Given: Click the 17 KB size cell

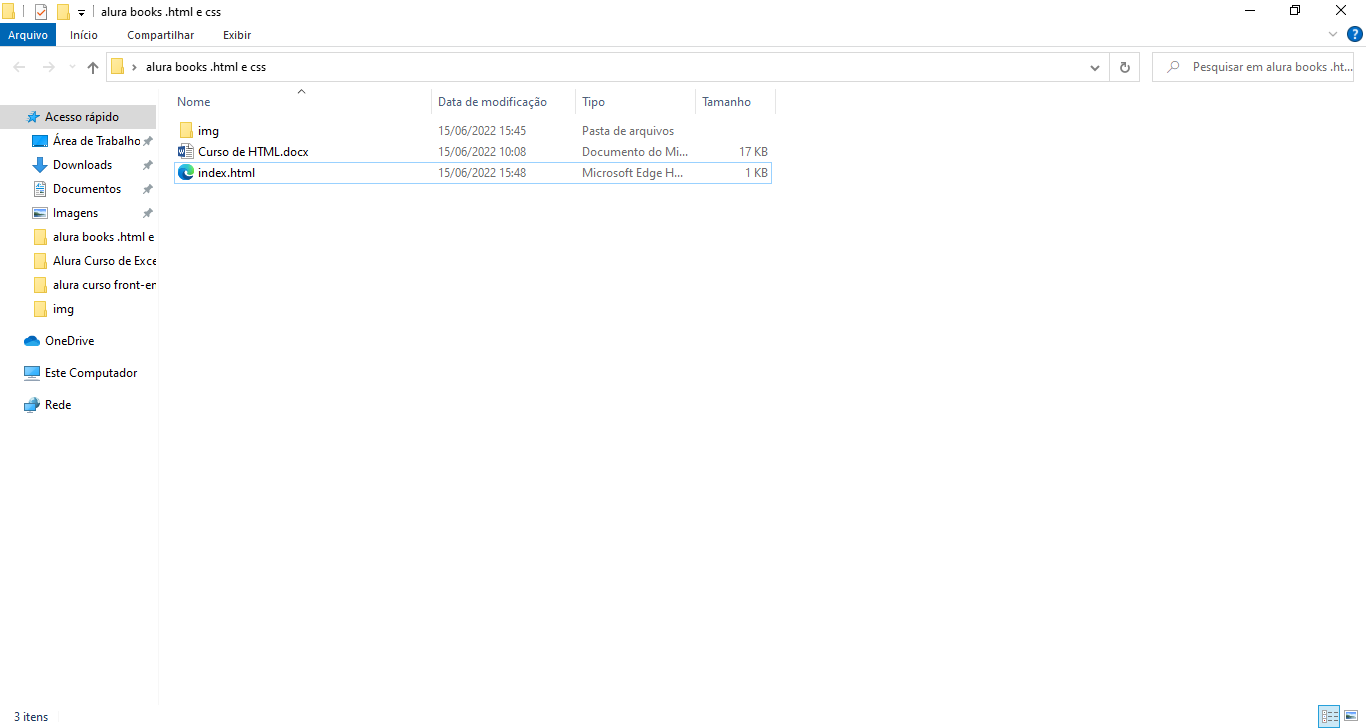Looking at the screenshot, I should (x=753, y=152).
